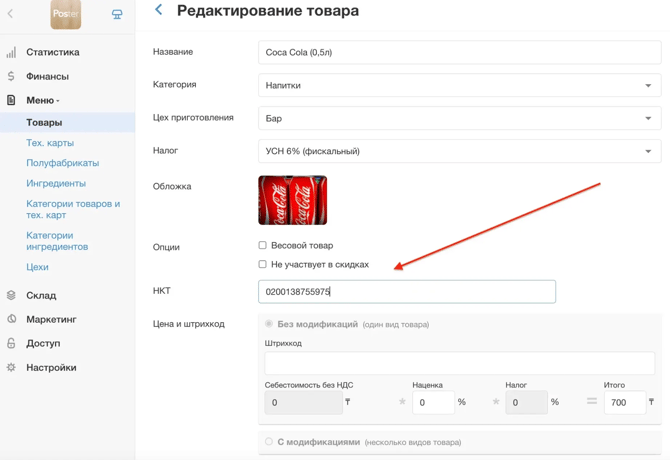Image resolution: width=670 pixels, height=460 pixels.
Task: Open the Полуфабрикаты link
Action: point(62,163)
